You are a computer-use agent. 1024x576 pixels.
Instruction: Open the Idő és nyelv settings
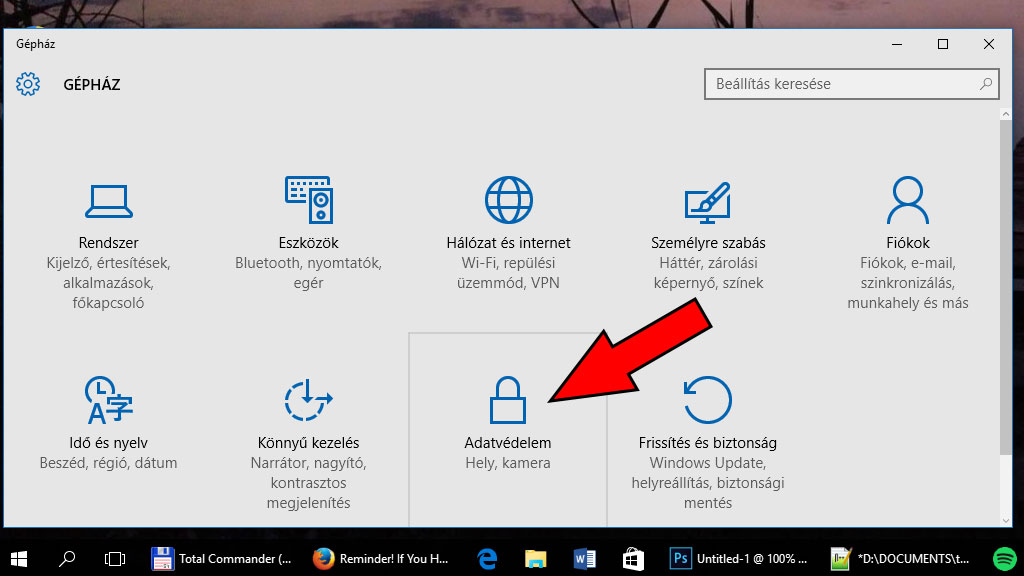[110, 420]
